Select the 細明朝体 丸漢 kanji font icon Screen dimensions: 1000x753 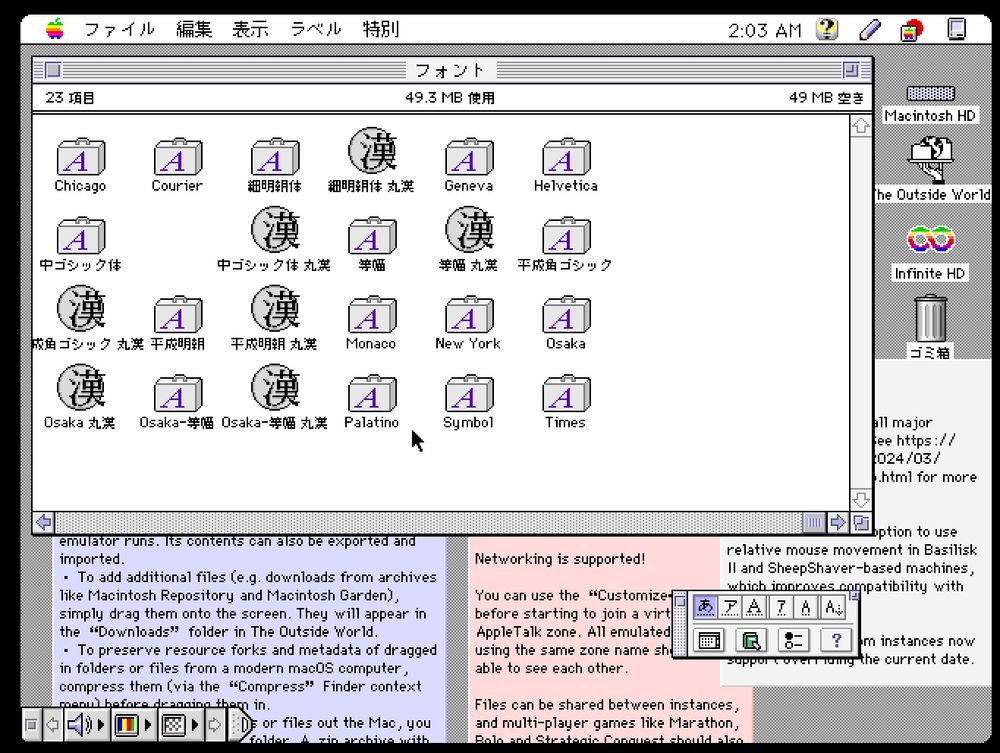click(372, 150)
